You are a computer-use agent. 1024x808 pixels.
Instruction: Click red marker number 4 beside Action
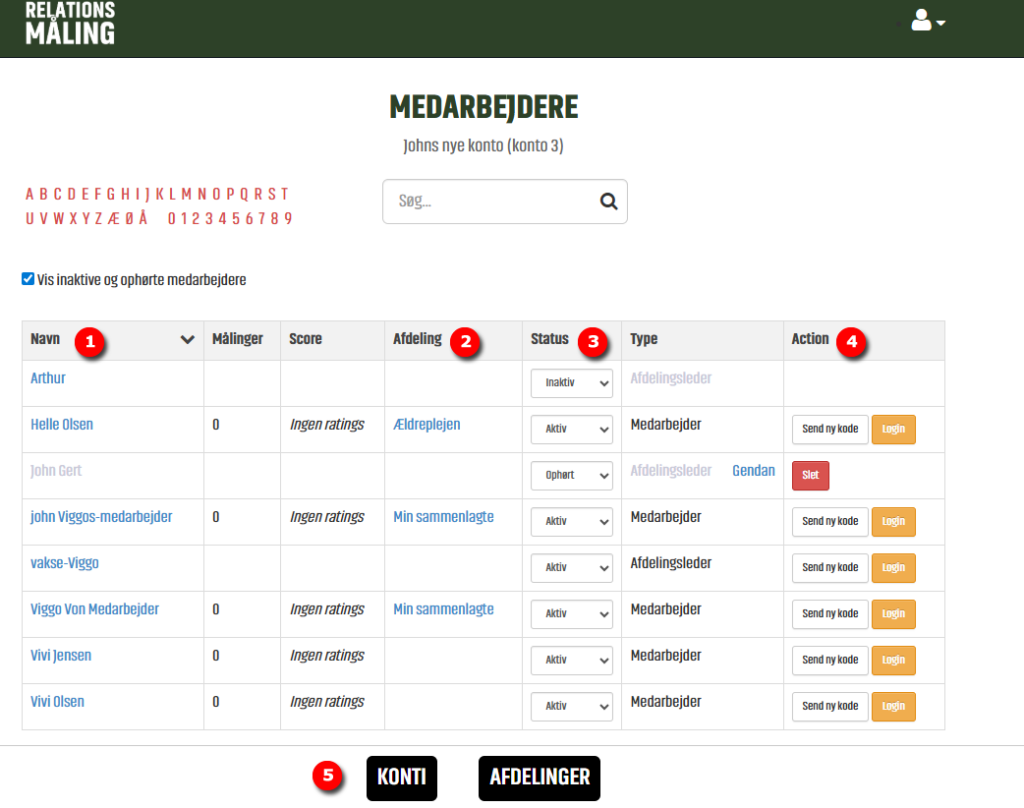point(851,340)
